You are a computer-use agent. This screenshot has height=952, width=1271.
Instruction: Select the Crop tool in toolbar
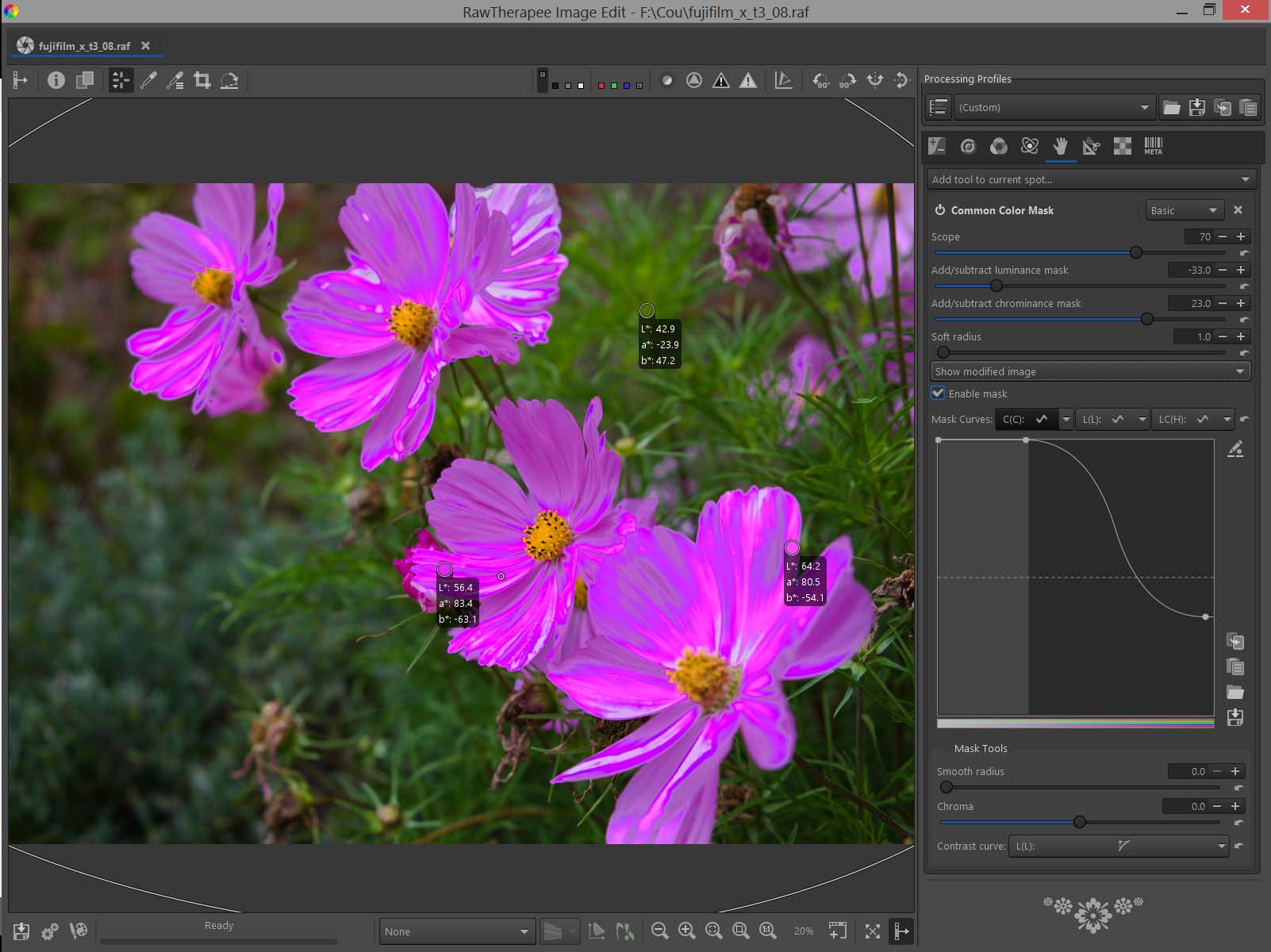202,80
